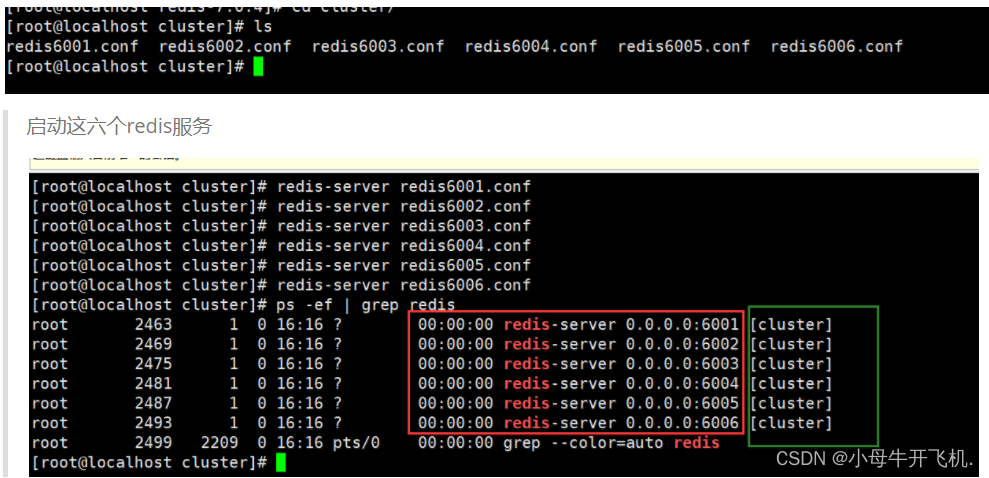The width and height of the screenshot is (989, 478).
Task: Click the heading 启动这六个redis服务
Action: pyautogui.click(x=119, y=127)
